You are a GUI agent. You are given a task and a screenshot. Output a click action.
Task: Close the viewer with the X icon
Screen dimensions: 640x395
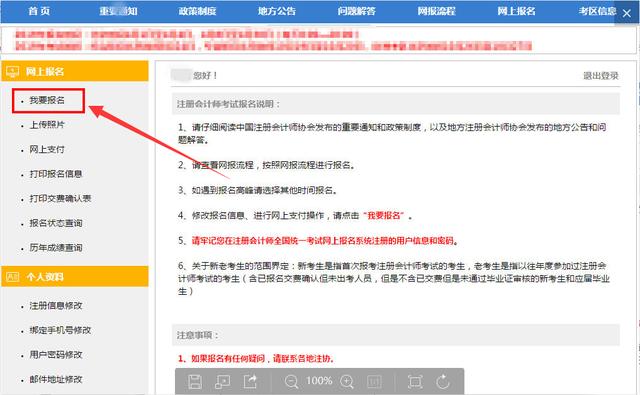627,13
